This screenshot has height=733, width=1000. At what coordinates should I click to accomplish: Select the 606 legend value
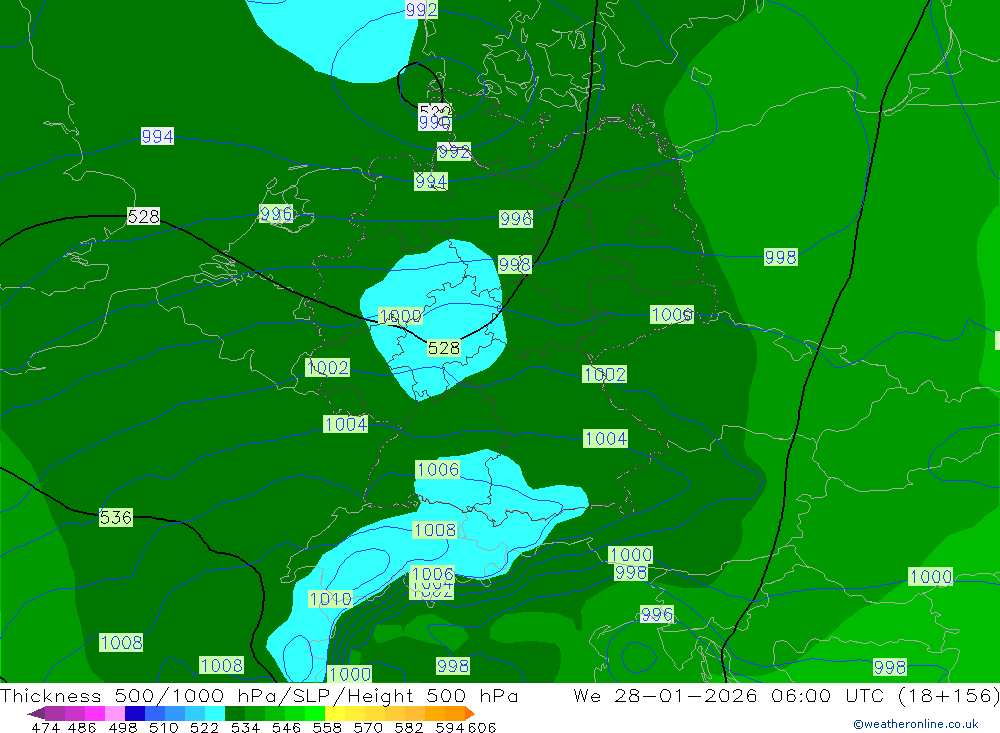[x=482, y=727]
